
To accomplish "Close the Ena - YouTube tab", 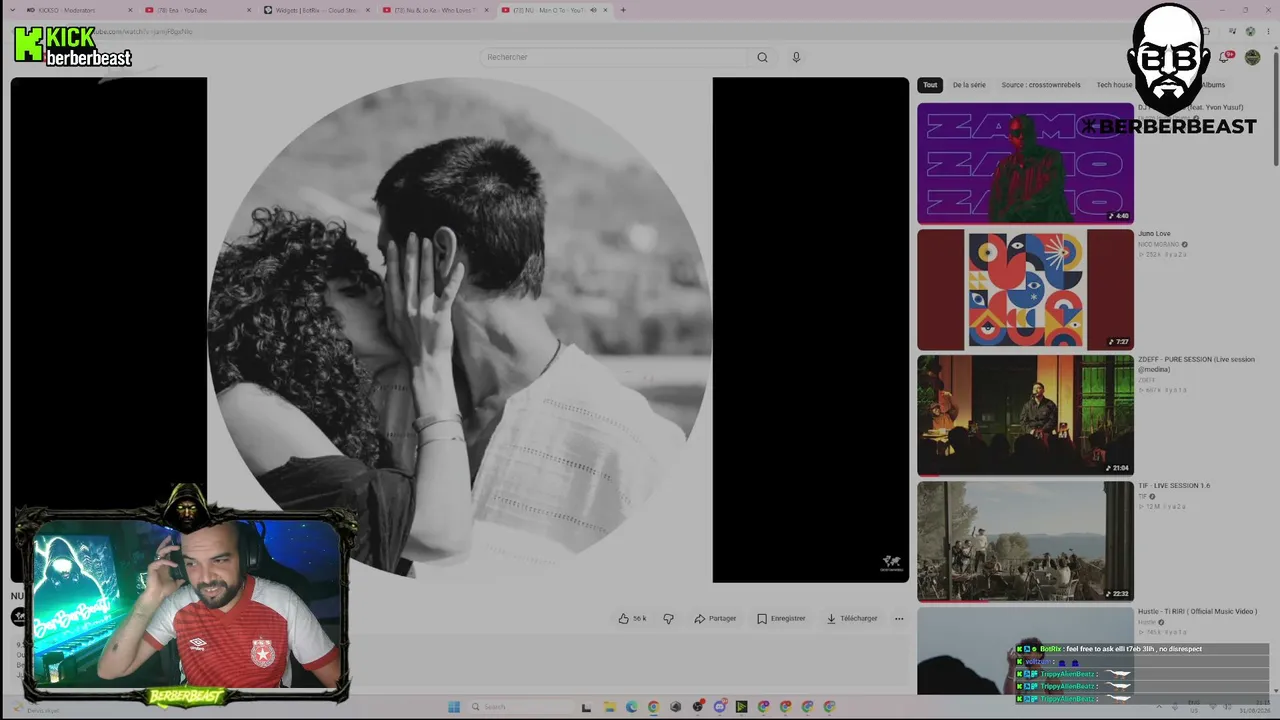I will pos(249,10).
